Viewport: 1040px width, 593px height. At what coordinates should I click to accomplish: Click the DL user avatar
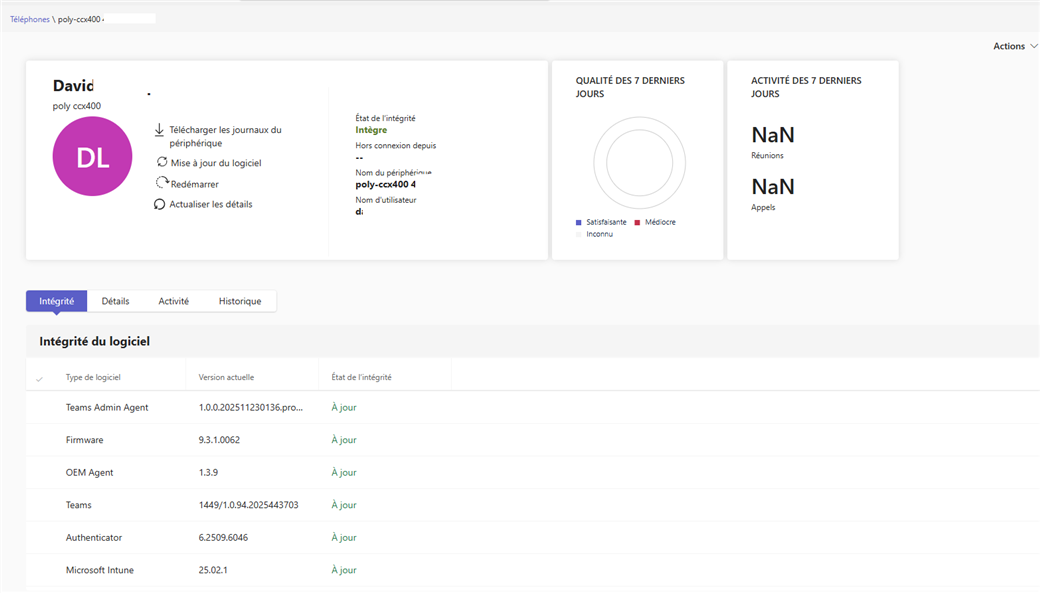coord(92,156)
